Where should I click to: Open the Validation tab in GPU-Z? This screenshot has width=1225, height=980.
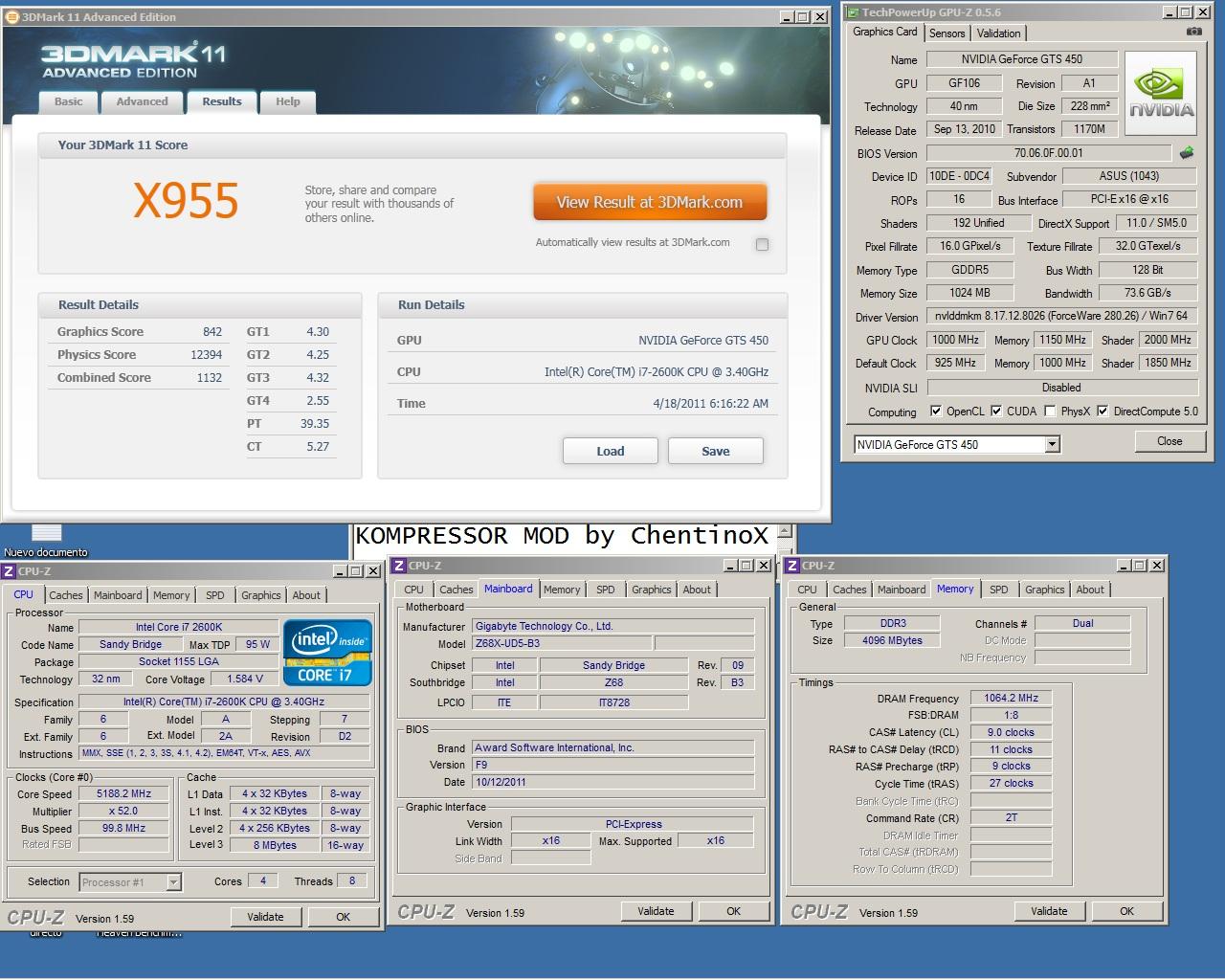pos(999,33)
